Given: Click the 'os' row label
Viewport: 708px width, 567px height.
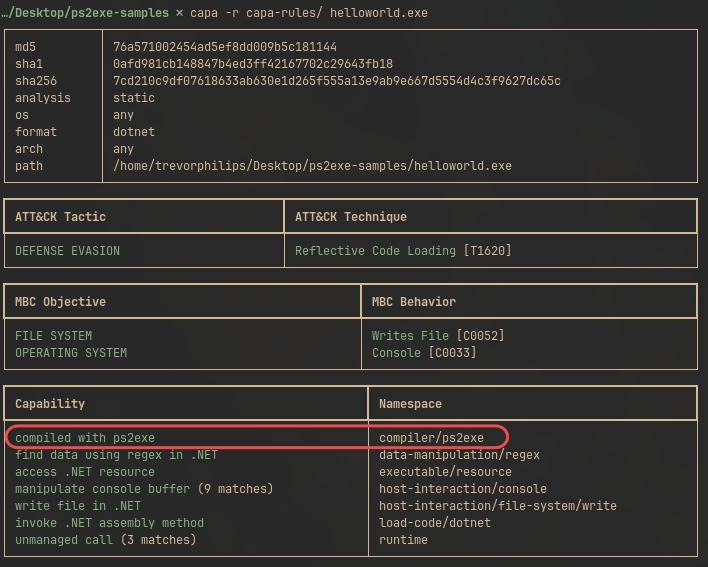Looking at the screenshot, I should 22,115.
